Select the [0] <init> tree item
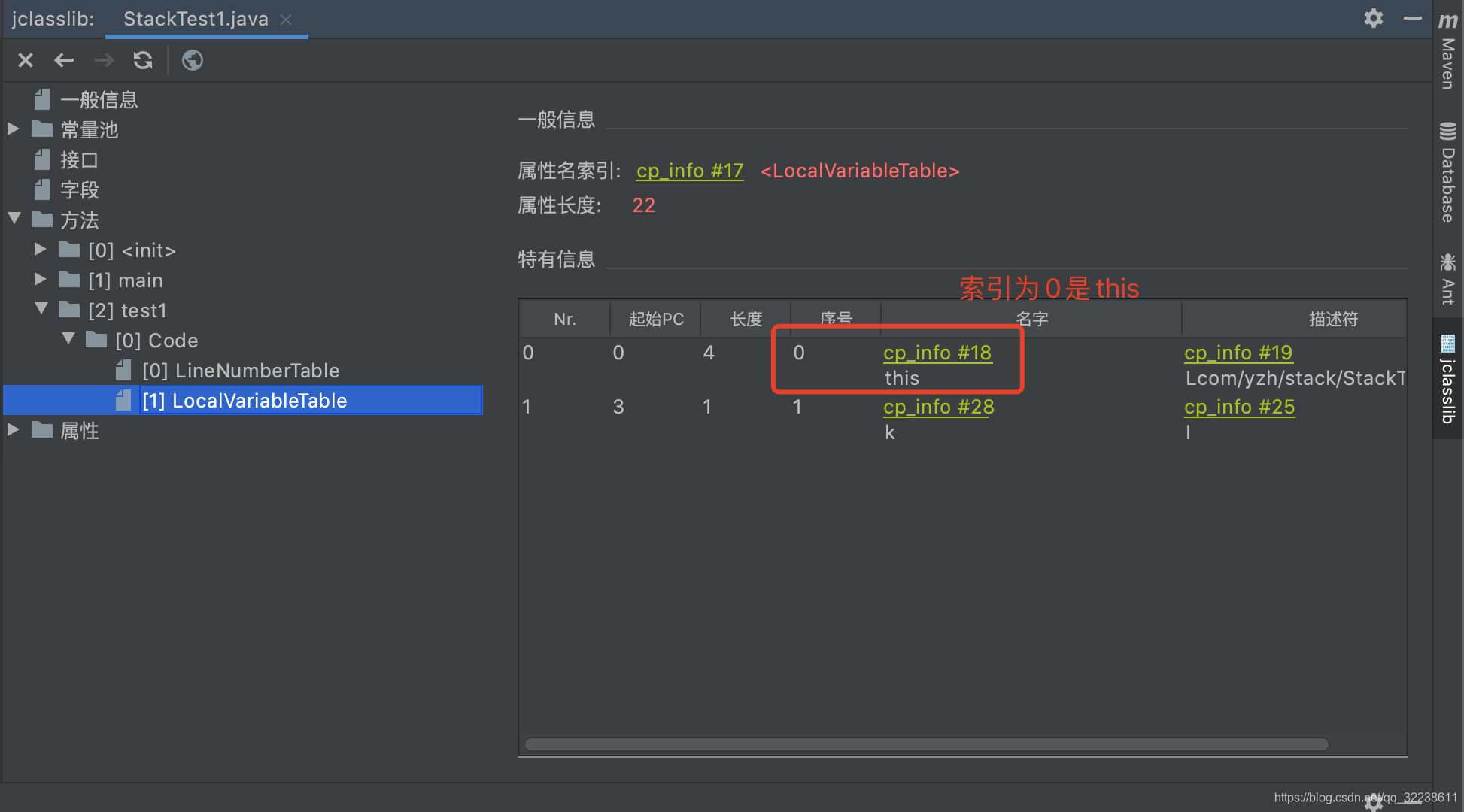 pos(132,250)
